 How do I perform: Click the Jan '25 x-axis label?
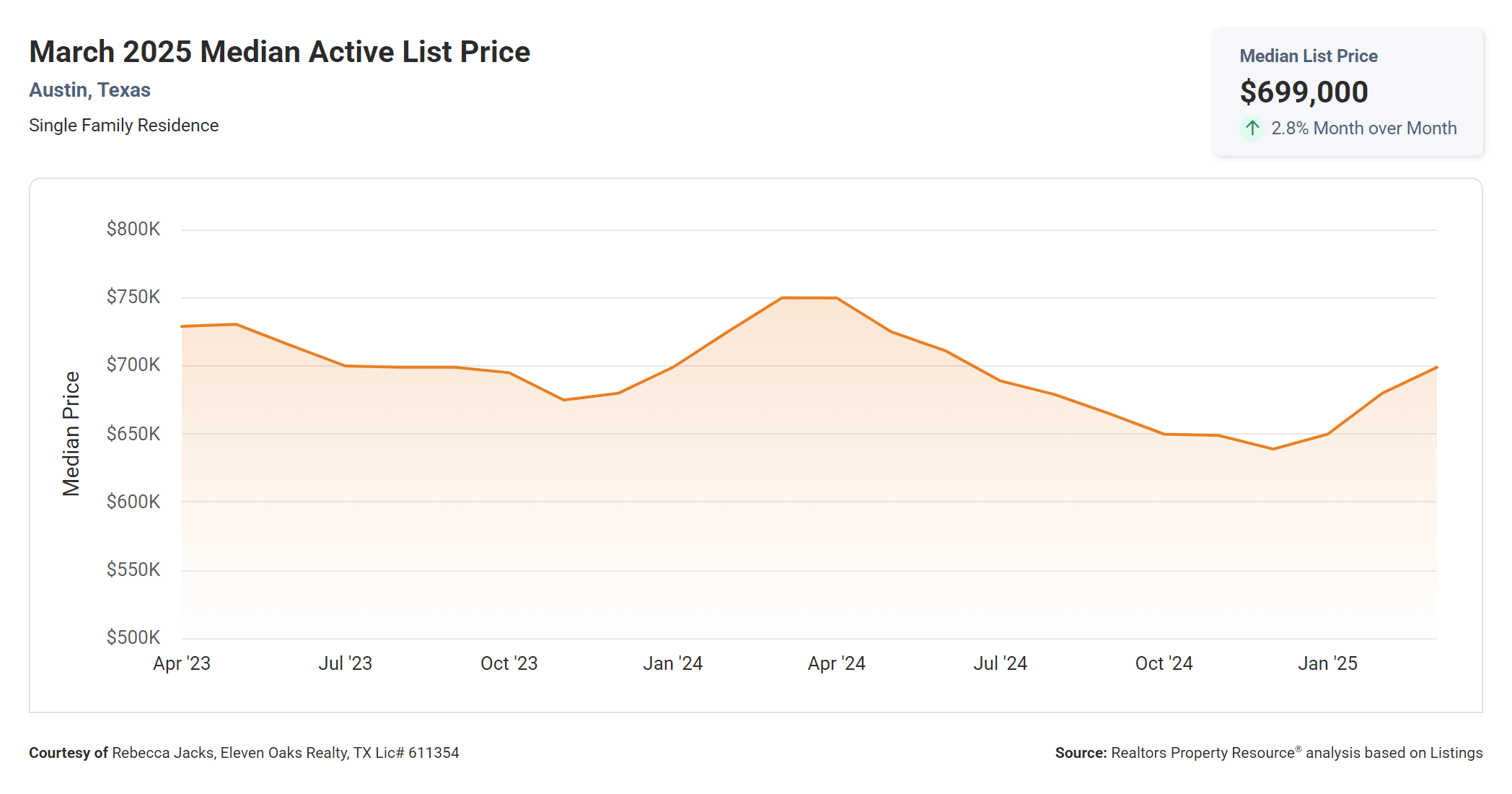pos(1328,663)
